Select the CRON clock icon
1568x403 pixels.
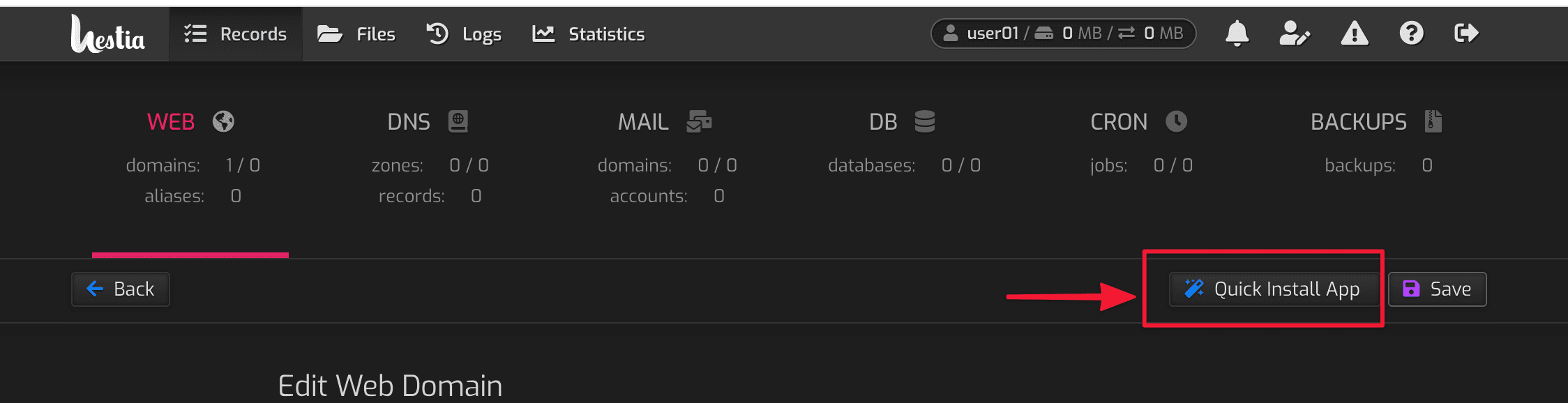click(x=1175, y=121)
